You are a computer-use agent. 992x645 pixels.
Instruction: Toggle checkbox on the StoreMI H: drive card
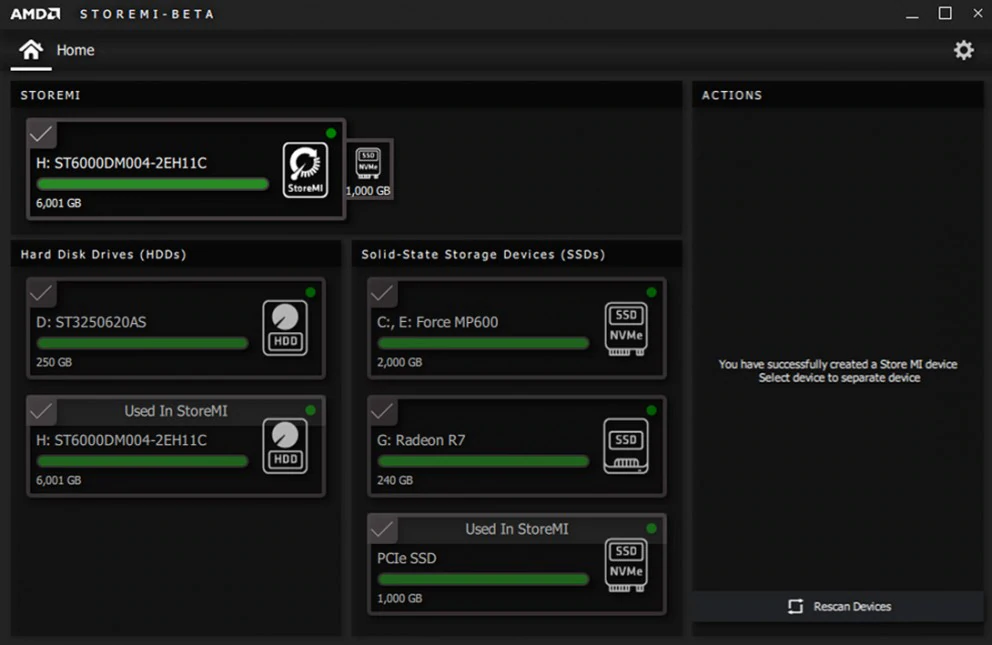42,133
